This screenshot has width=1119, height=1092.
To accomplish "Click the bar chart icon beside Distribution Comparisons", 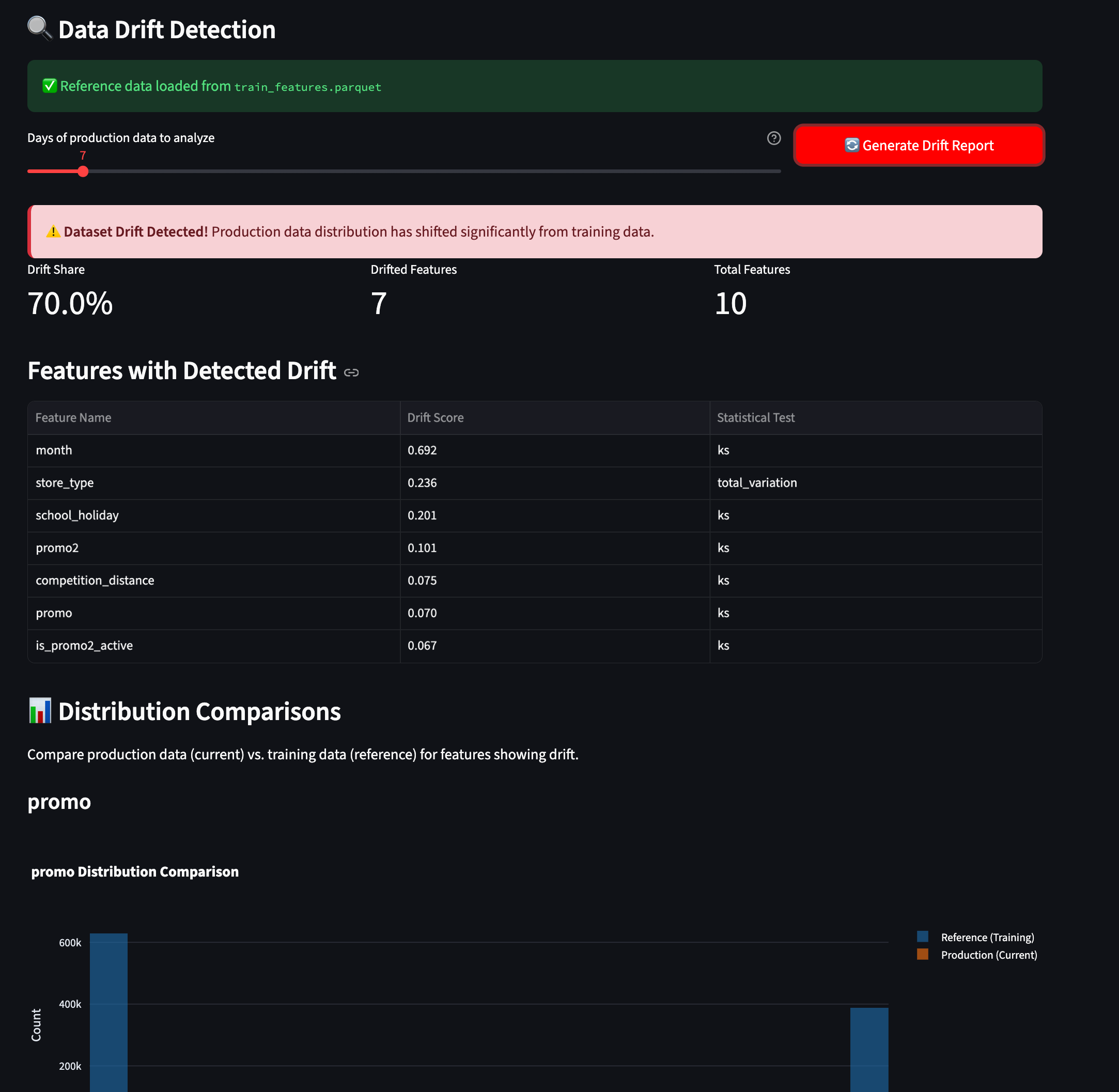I will coord(41,710).
